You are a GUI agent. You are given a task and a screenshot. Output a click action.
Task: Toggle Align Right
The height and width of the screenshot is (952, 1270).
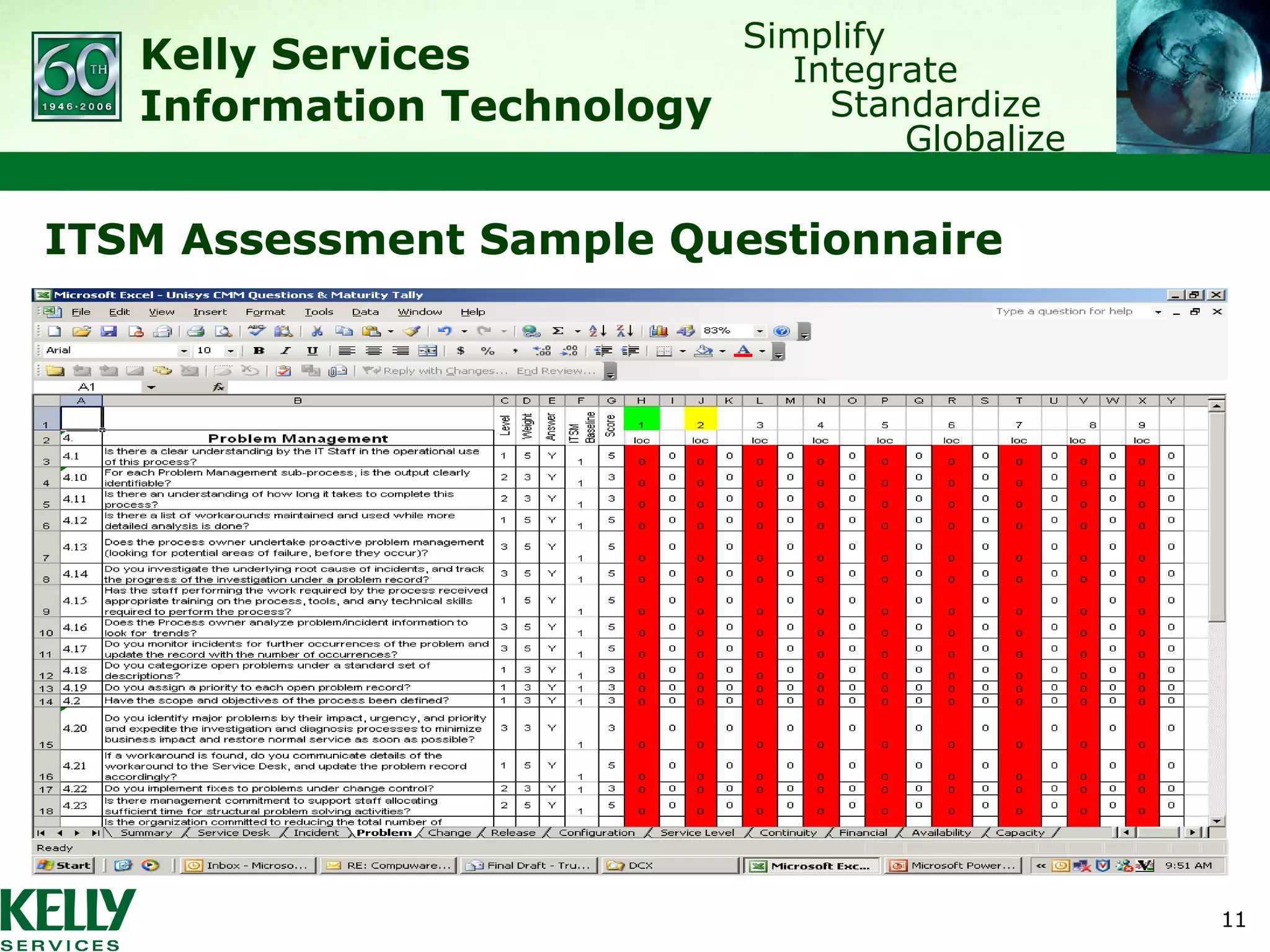pyautogui.click(x=401, y=351)
